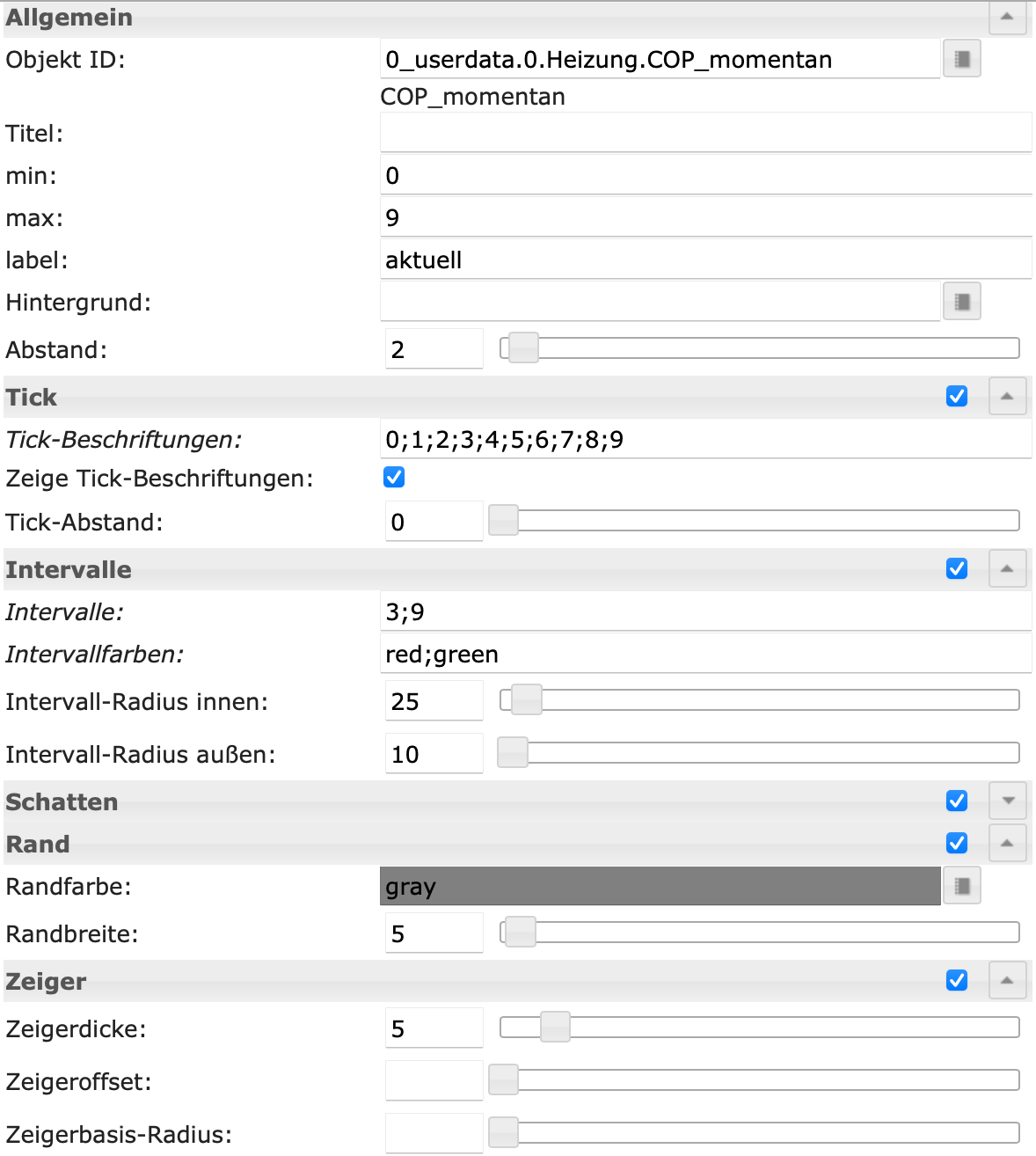1036x1156 pixels.
Task: Disable the Tick group checkbox
Action: click(957, 397)
